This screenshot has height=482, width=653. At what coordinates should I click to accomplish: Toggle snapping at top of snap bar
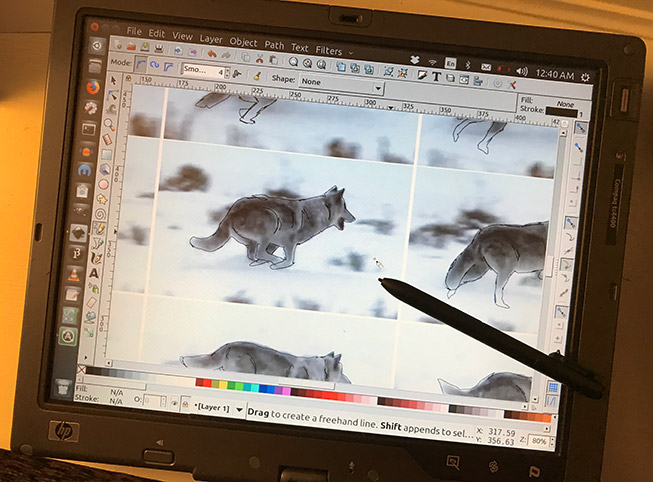(581, 127)
